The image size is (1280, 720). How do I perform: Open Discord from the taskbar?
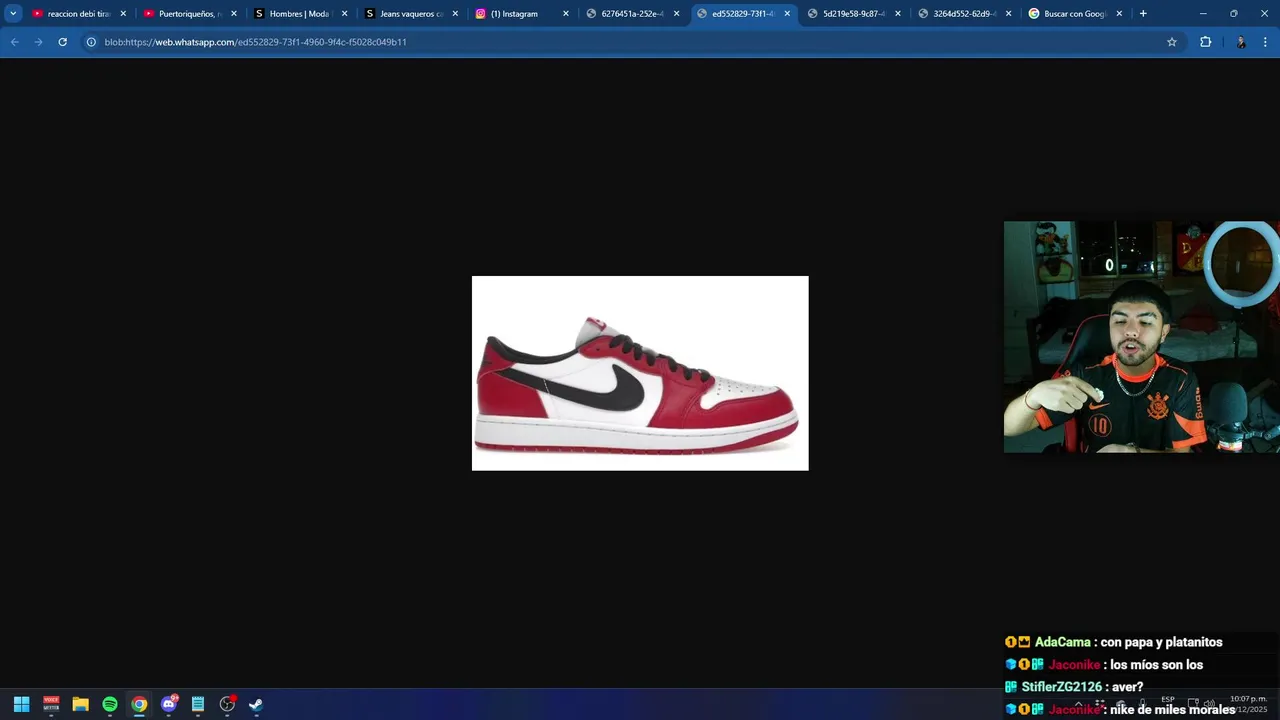click(169, 704)
